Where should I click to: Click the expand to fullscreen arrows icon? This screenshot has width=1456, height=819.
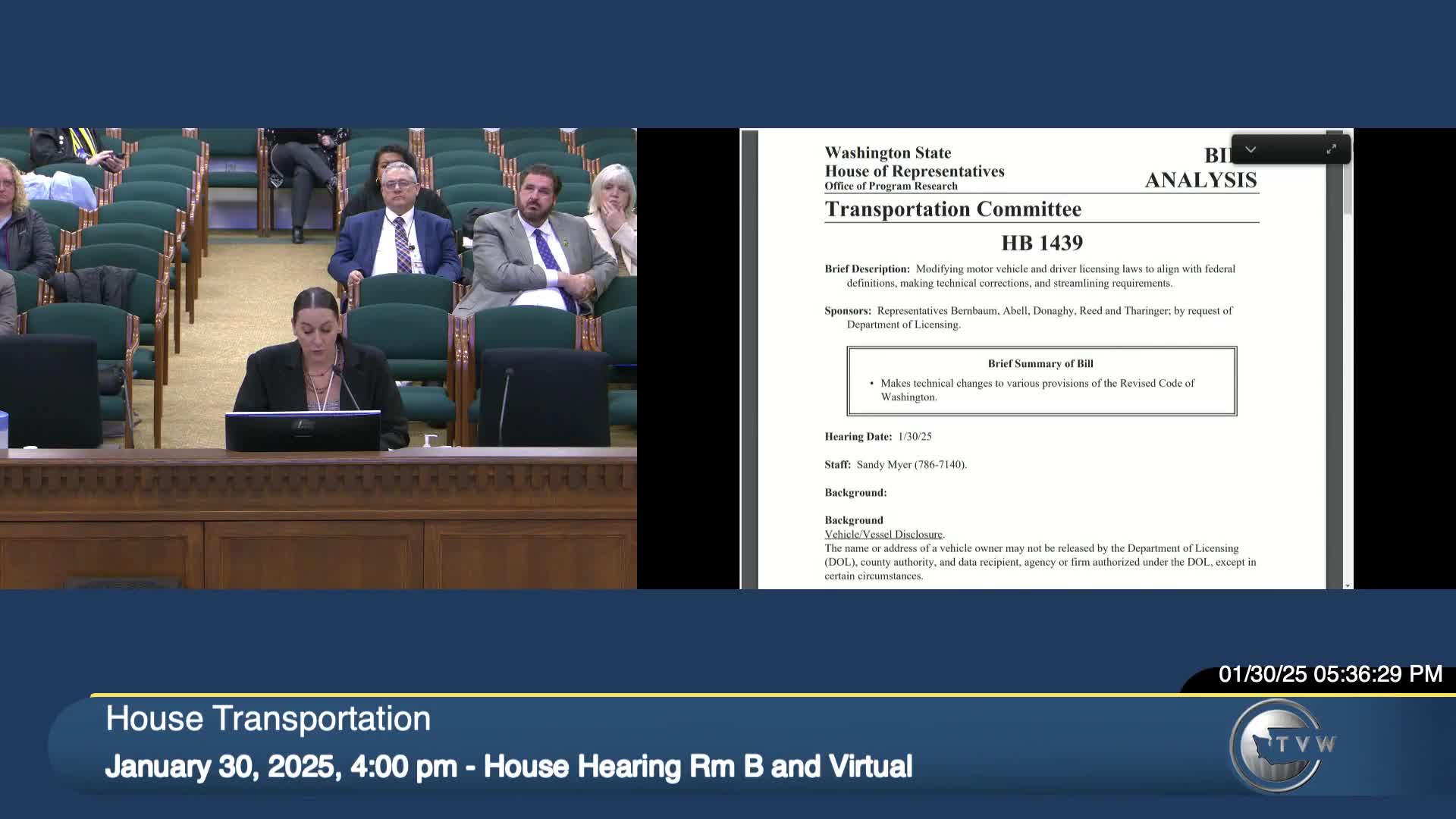tap(1331, 149)
